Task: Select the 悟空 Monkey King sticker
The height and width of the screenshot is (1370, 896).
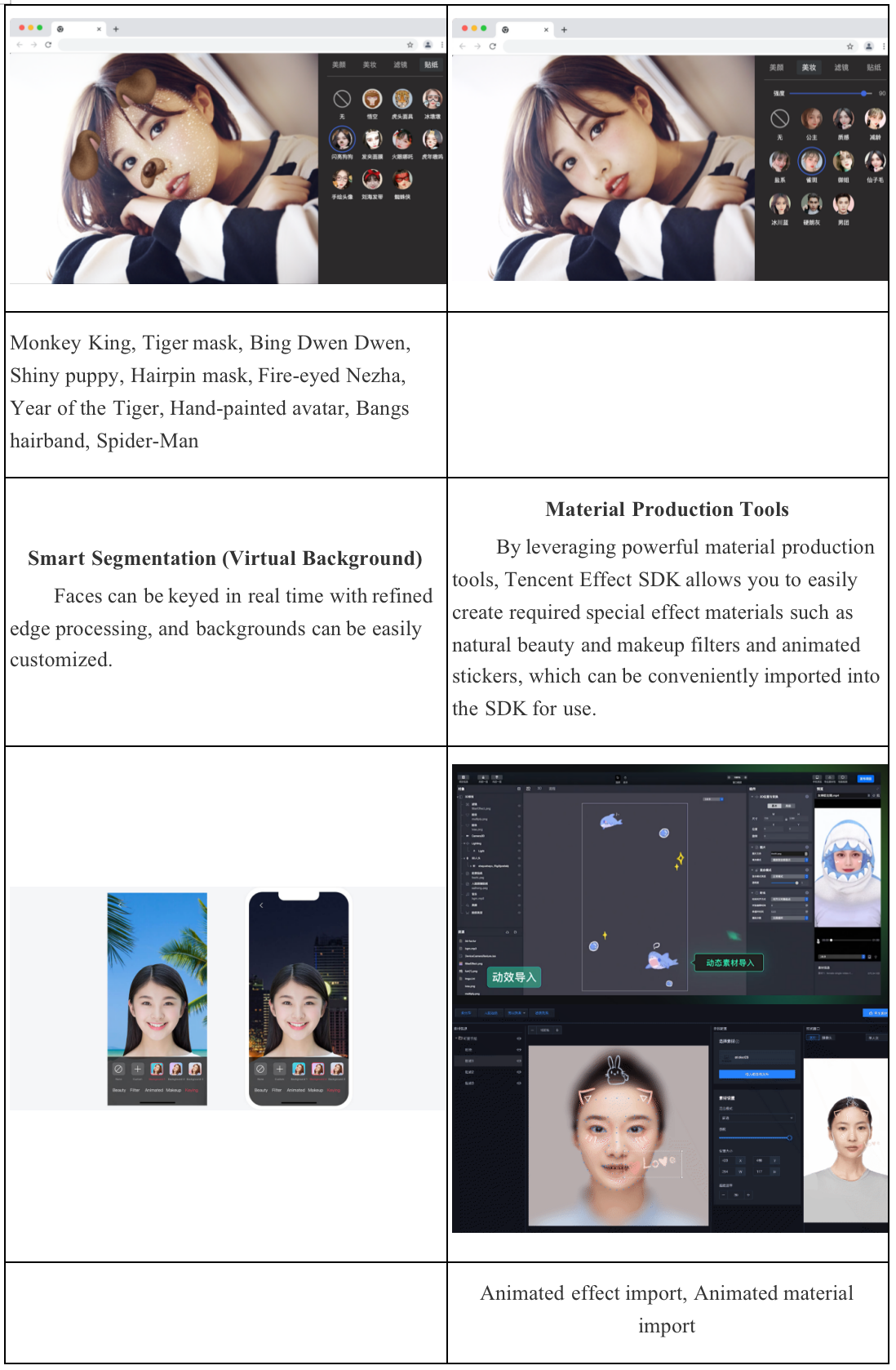Action: 372,100
